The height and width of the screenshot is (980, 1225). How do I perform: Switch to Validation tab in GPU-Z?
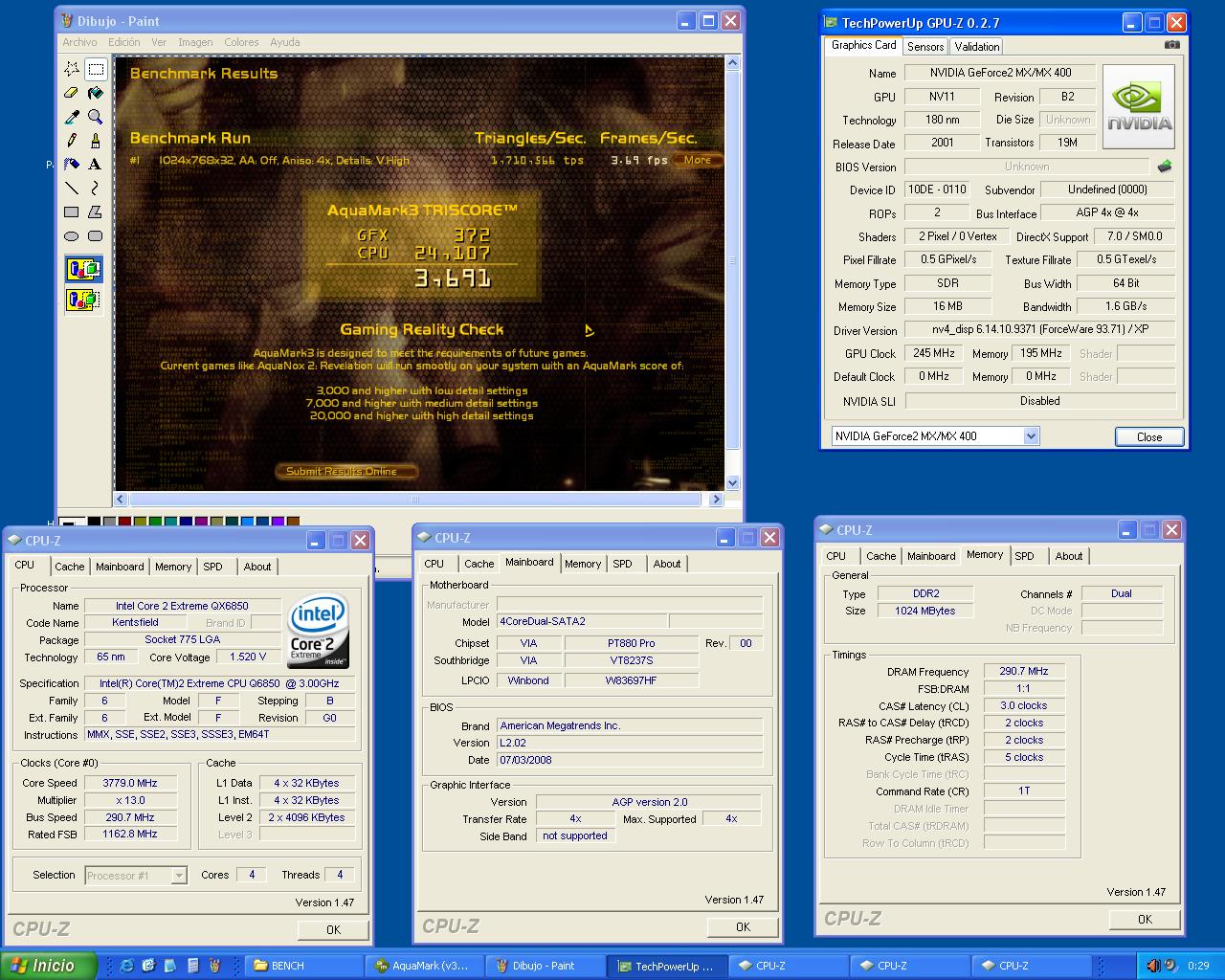[977, 46]
